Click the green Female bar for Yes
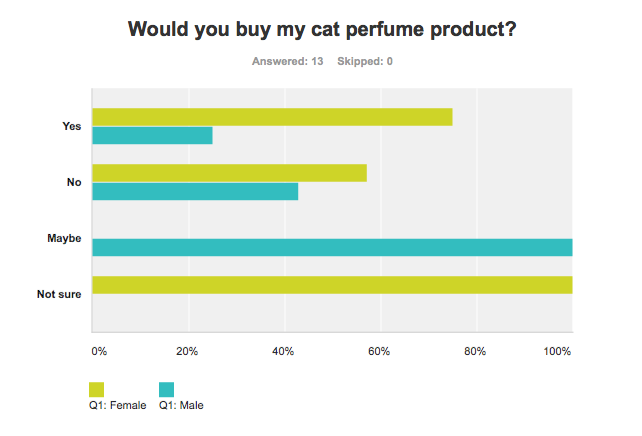642x436 pixels. pos(272,117)
